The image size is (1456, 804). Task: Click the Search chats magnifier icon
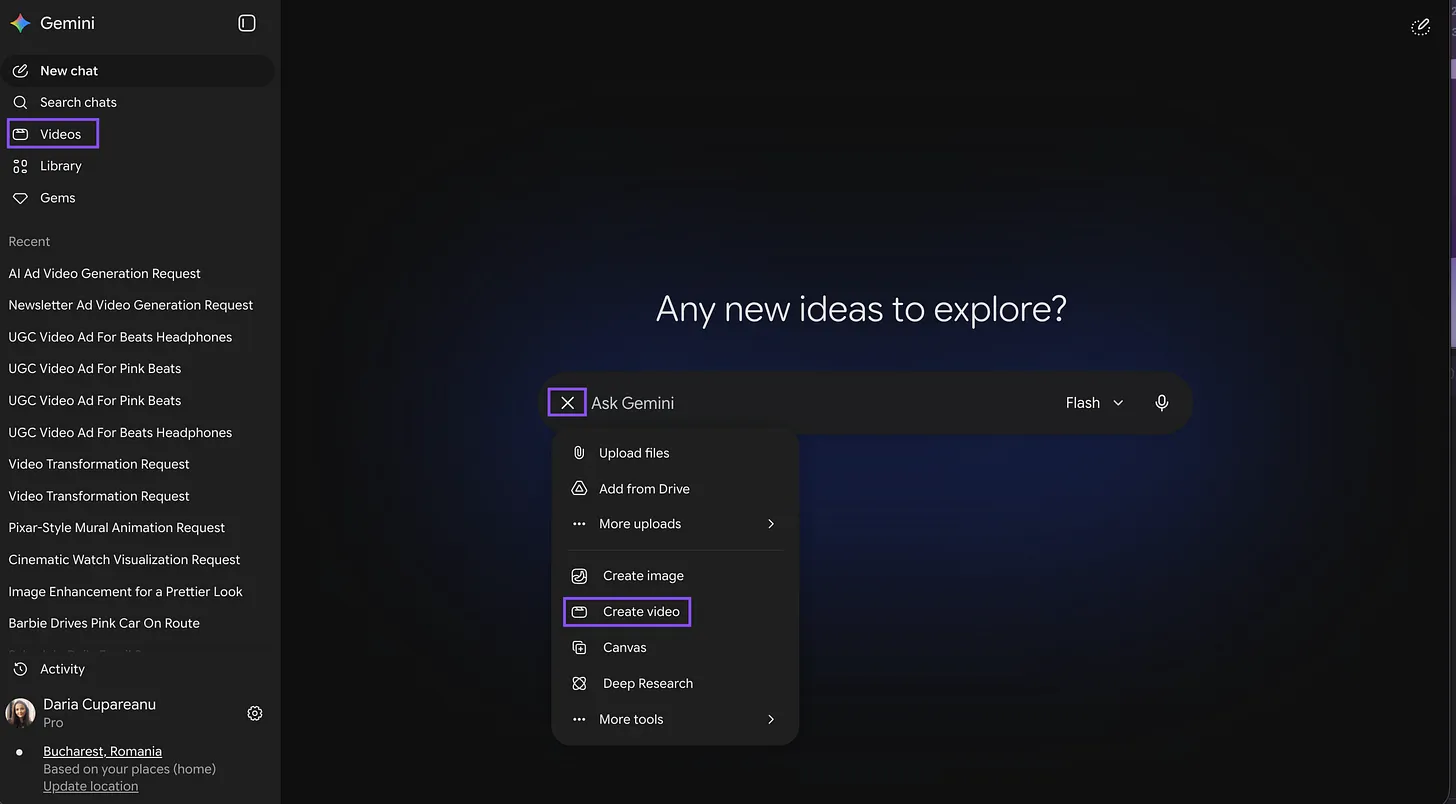20,102
